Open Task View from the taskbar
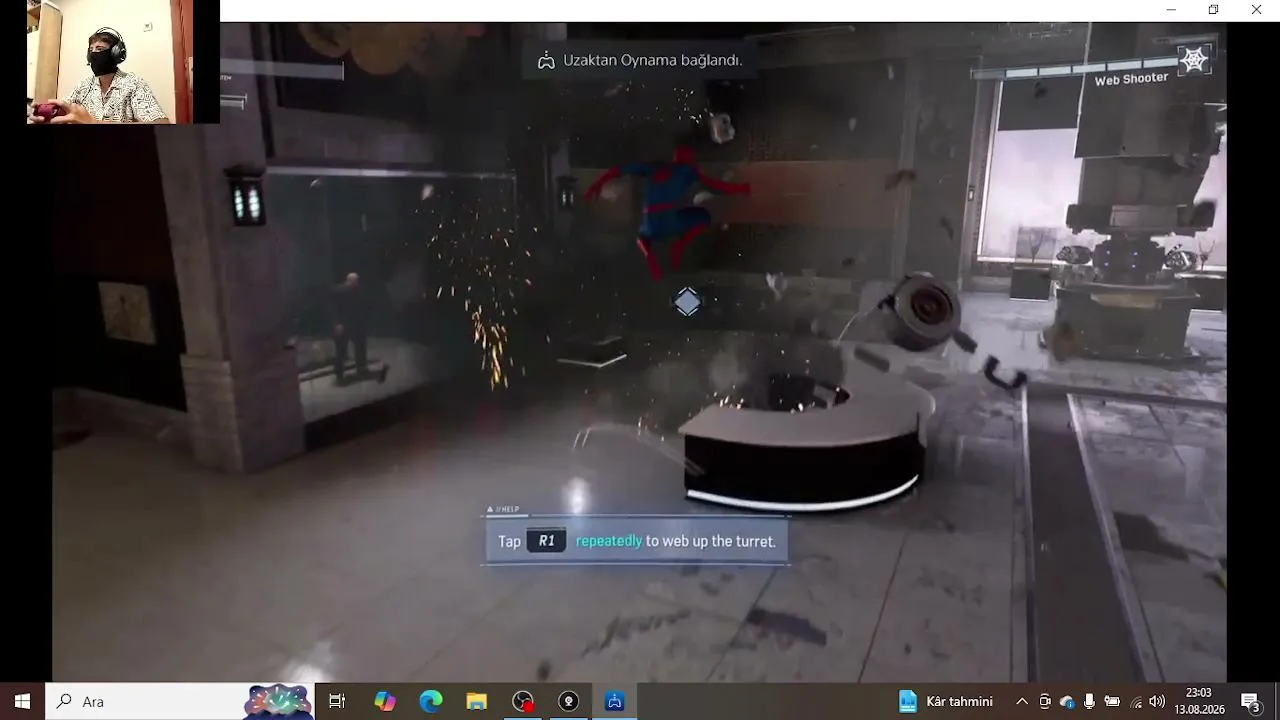Screen dimensions: 1280x720 click(337, 701)
